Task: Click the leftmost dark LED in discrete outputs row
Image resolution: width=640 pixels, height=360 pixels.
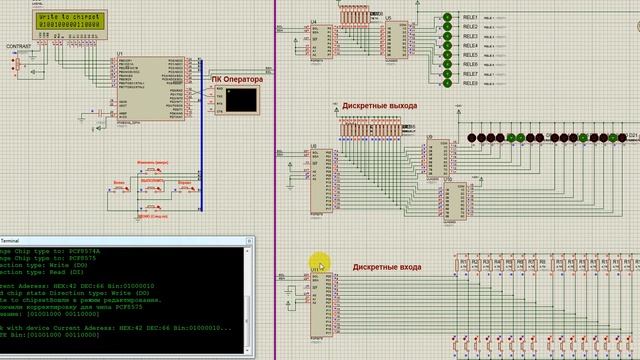Action: [472, 138]
